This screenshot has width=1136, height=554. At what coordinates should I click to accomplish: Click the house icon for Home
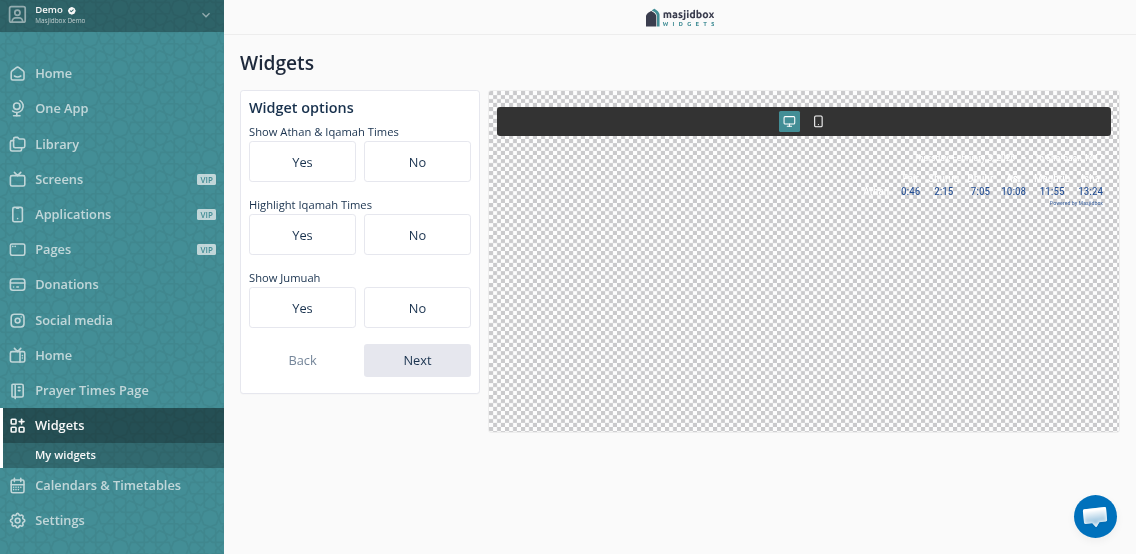[17, 73]
